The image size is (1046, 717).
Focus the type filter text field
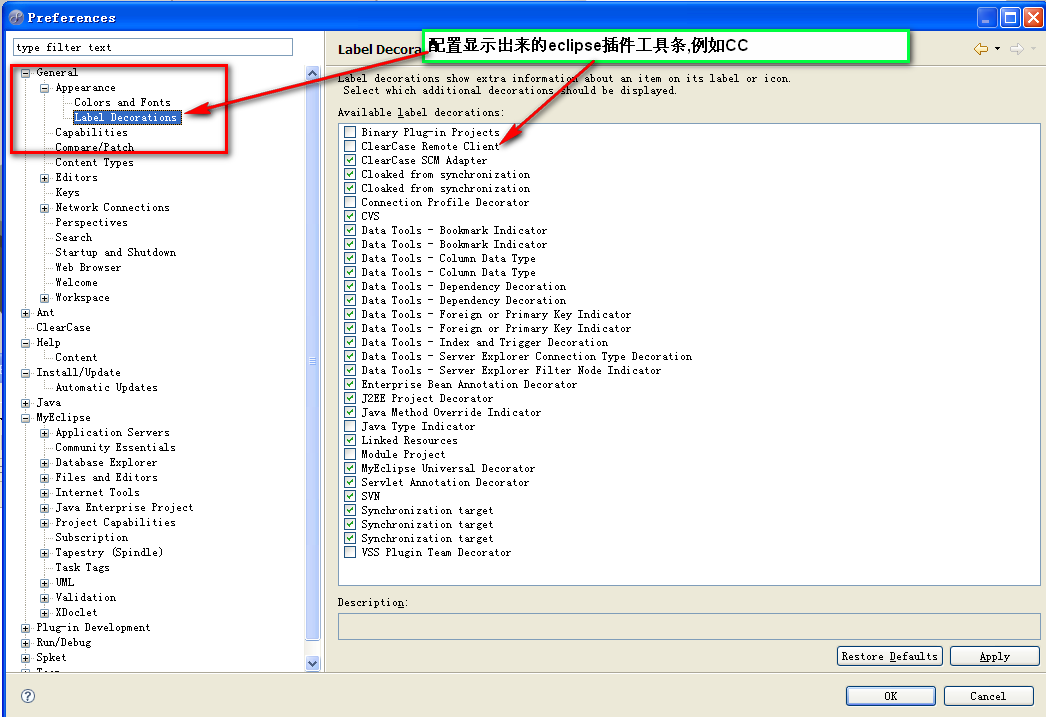pyautogui.click(x=153, y=47)
